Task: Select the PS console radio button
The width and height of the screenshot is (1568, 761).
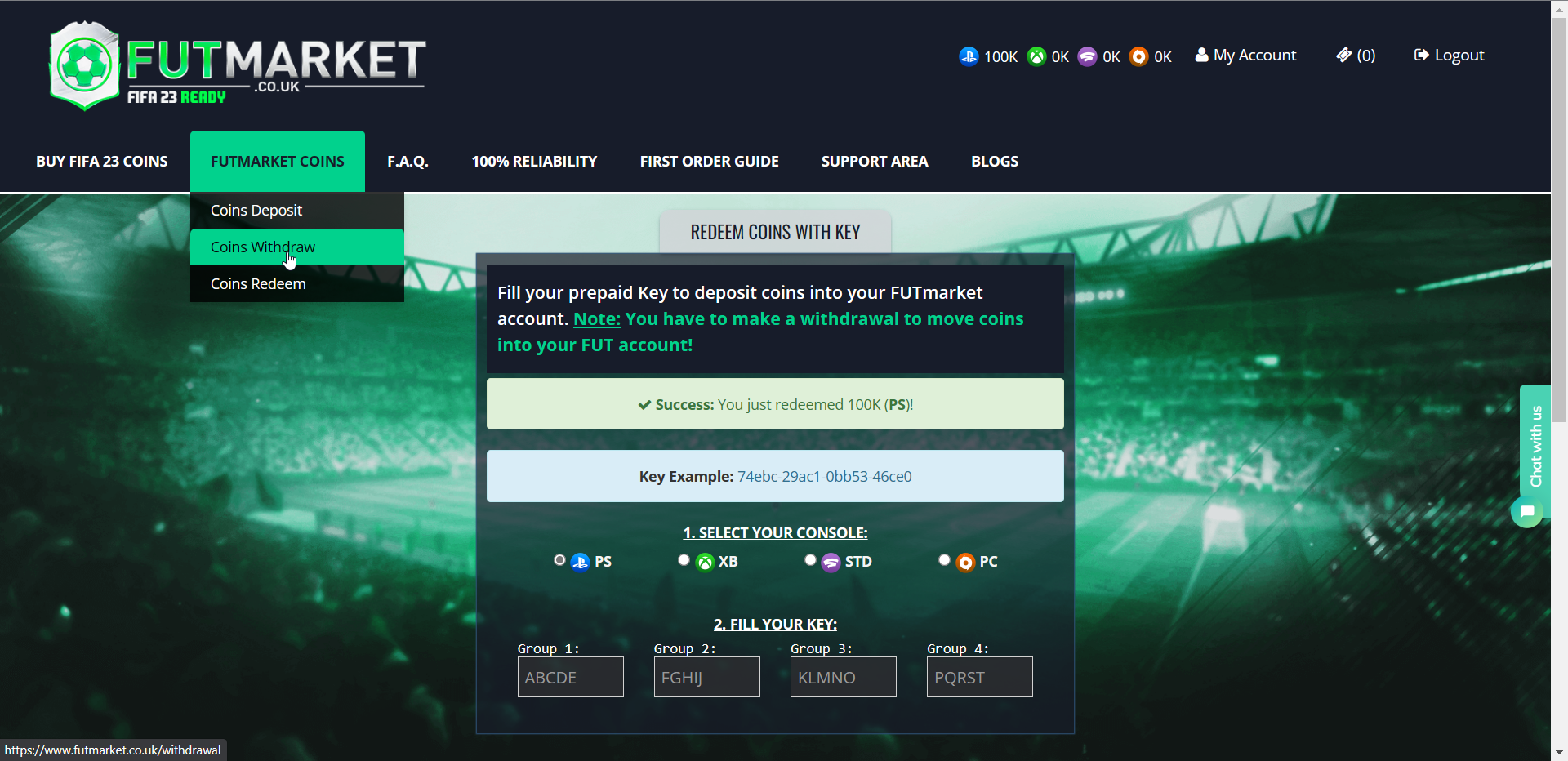Action: coord(559,560)
